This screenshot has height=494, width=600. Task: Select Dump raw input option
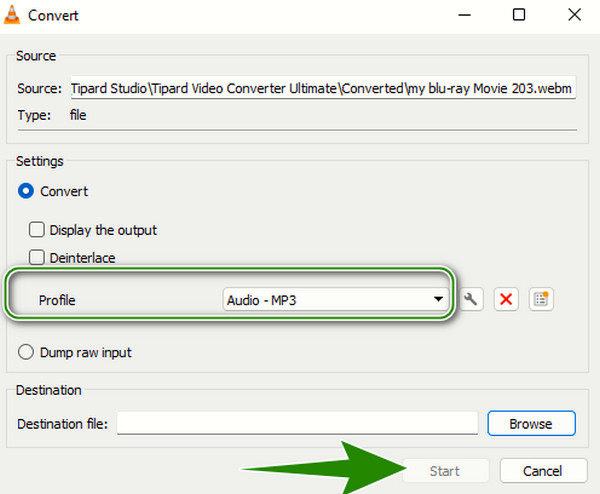coord(26,352)
